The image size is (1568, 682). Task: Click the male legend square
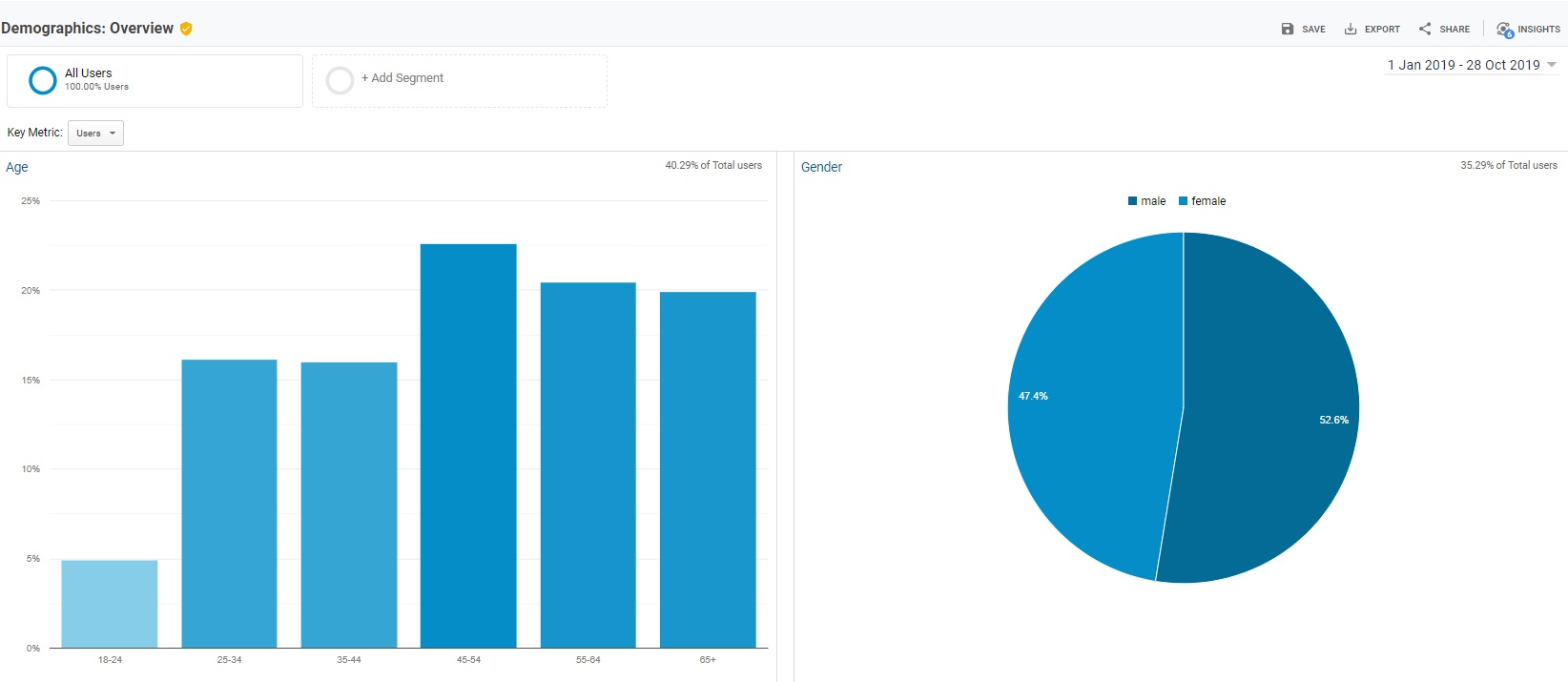tap(1132, 201)
